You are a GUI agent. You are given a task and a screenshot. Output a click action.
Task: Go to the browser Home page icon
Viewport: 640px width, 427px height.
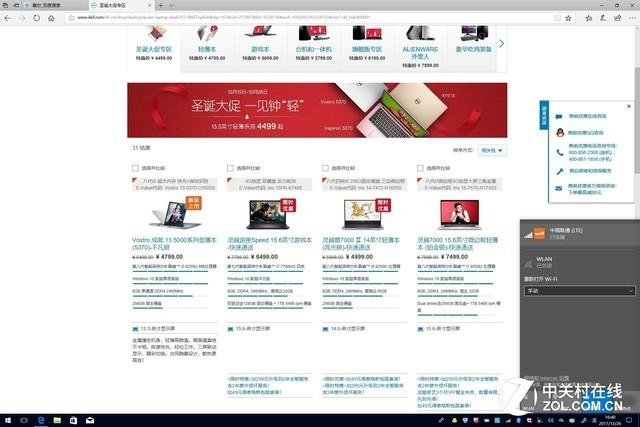point(51,18)
